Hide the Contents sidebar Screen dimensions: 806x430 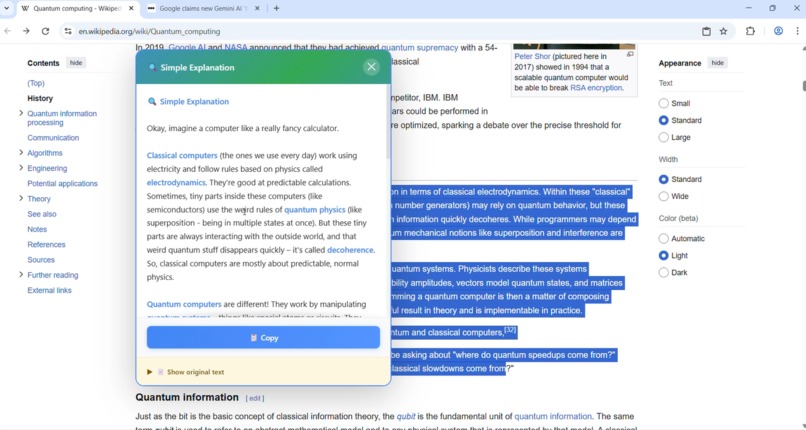tap(76, 63)
